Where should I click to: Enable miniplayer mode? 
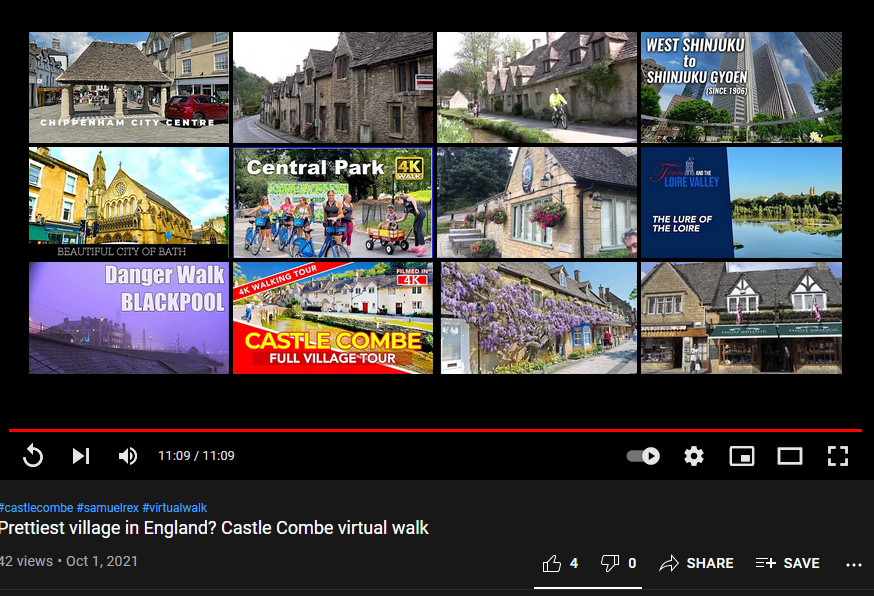point(742,456)
